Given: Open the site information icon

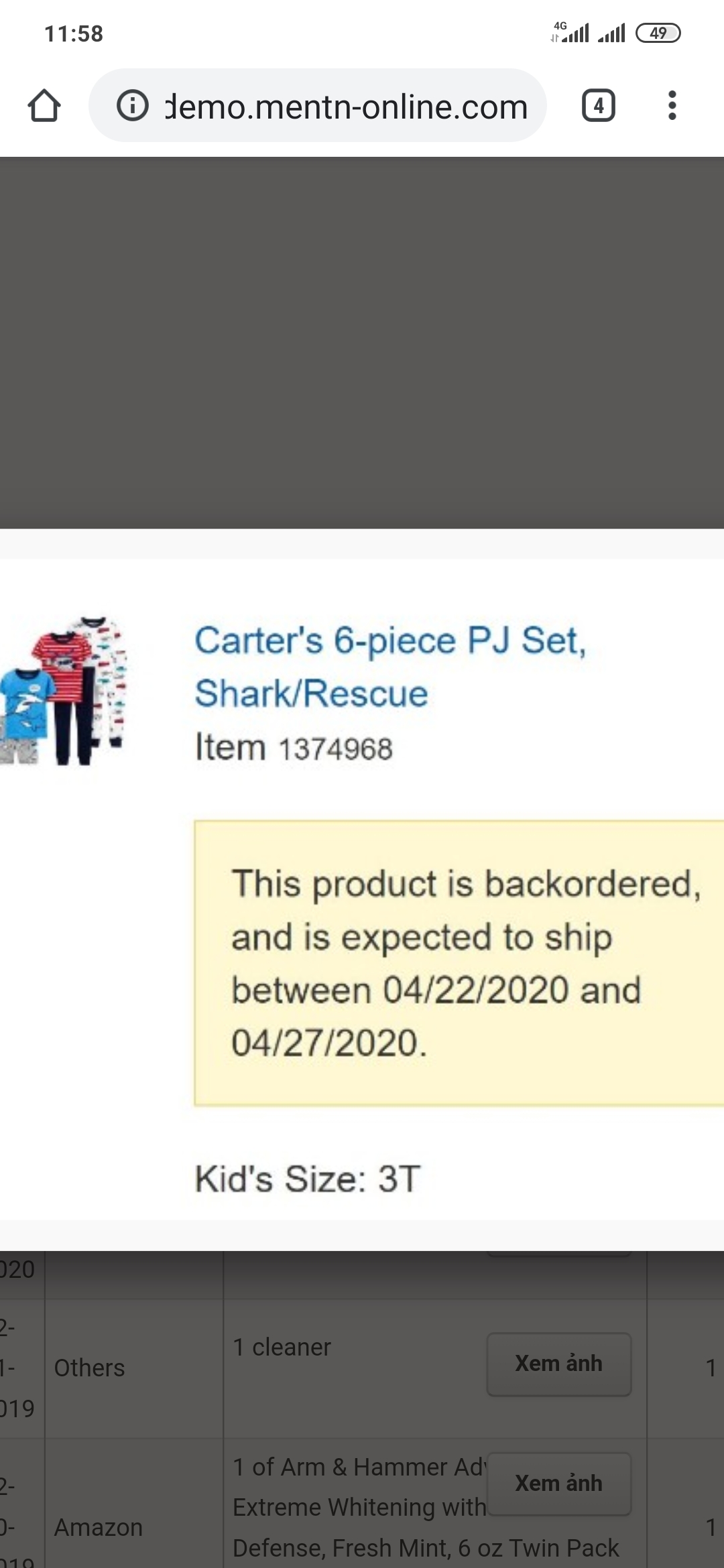Looking at the screenshot, I should pyautogui.click(x=133, y=106).
